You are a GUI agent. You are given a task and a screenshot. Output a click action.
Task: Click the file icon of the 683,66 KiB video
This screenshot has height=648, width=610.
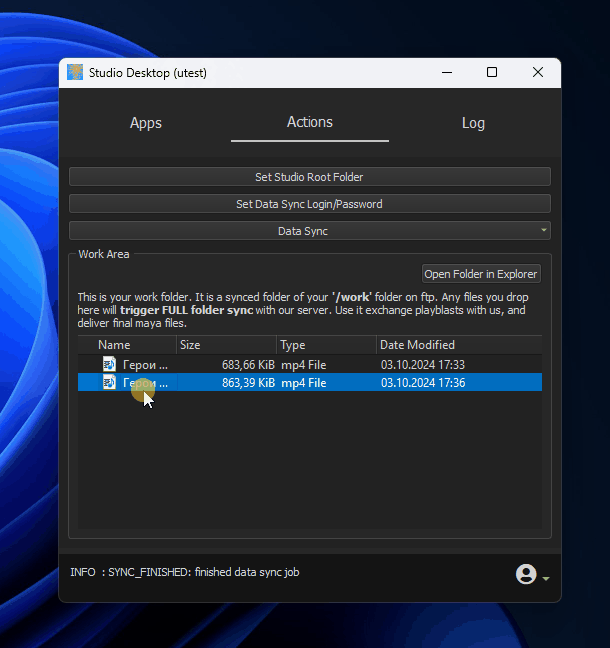pos(109,365)
